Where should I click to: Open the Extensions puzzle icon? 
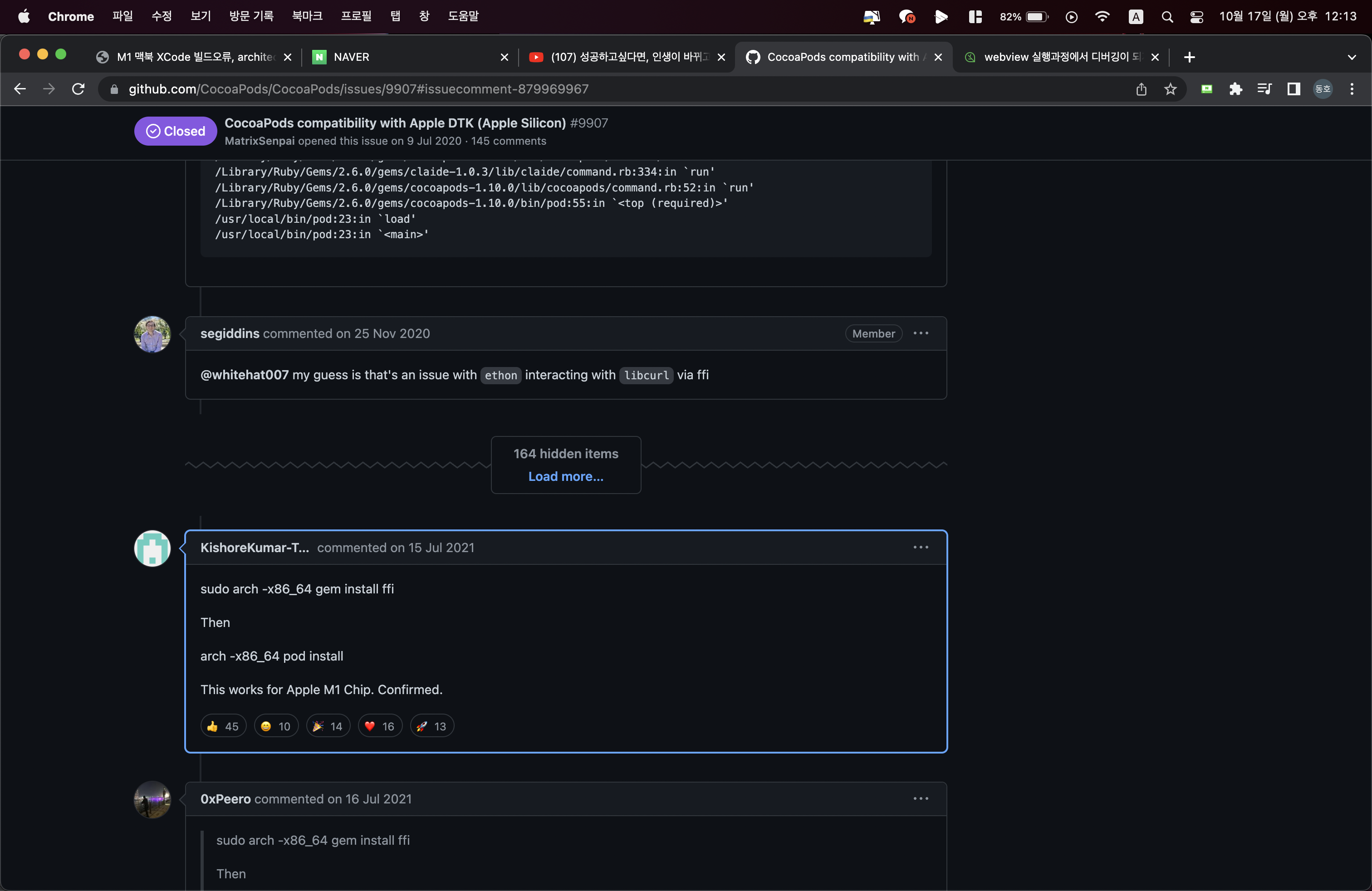coord(1235,89)
